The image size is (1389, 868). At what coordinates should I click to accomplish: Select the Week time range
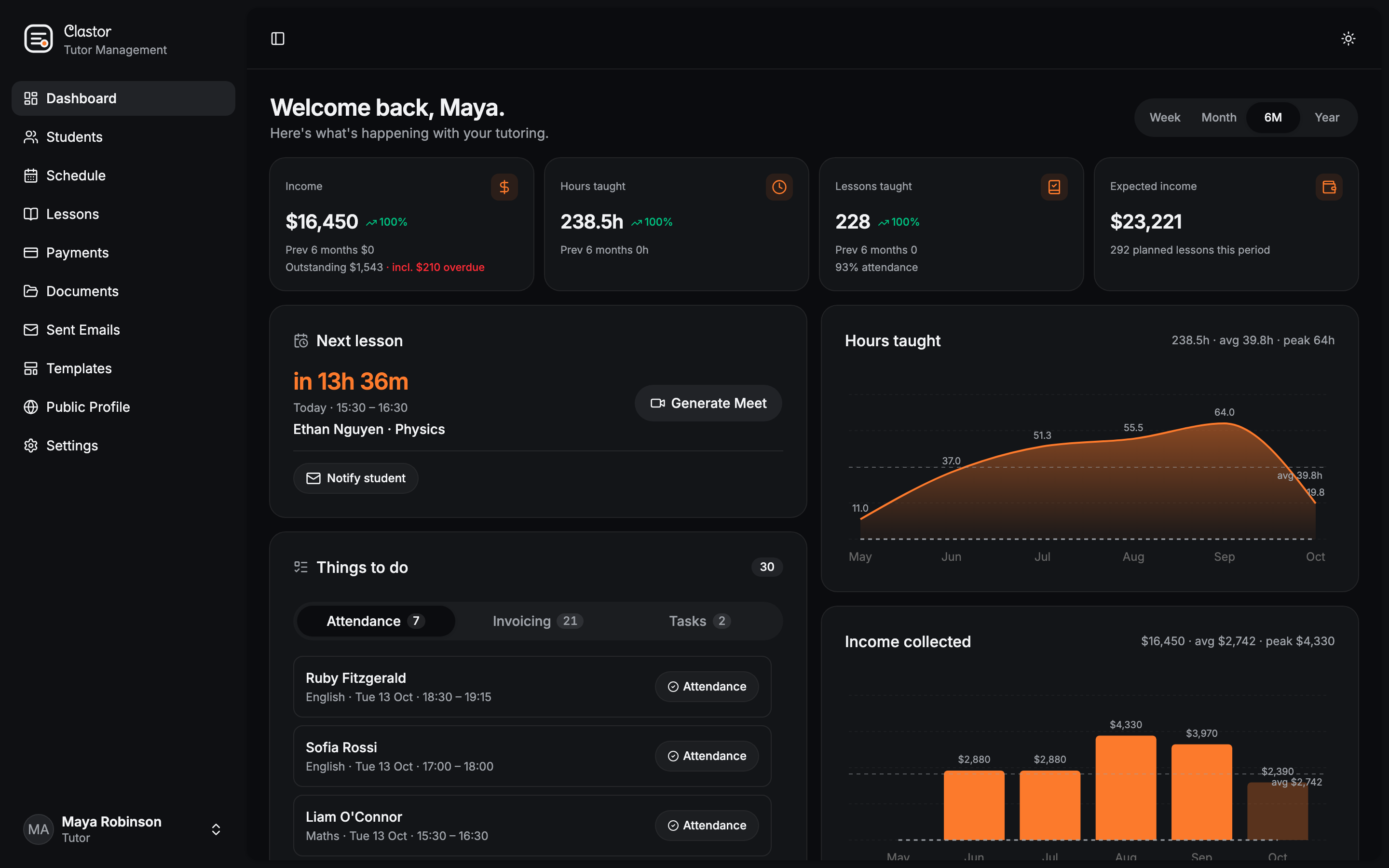(1165, 117)
